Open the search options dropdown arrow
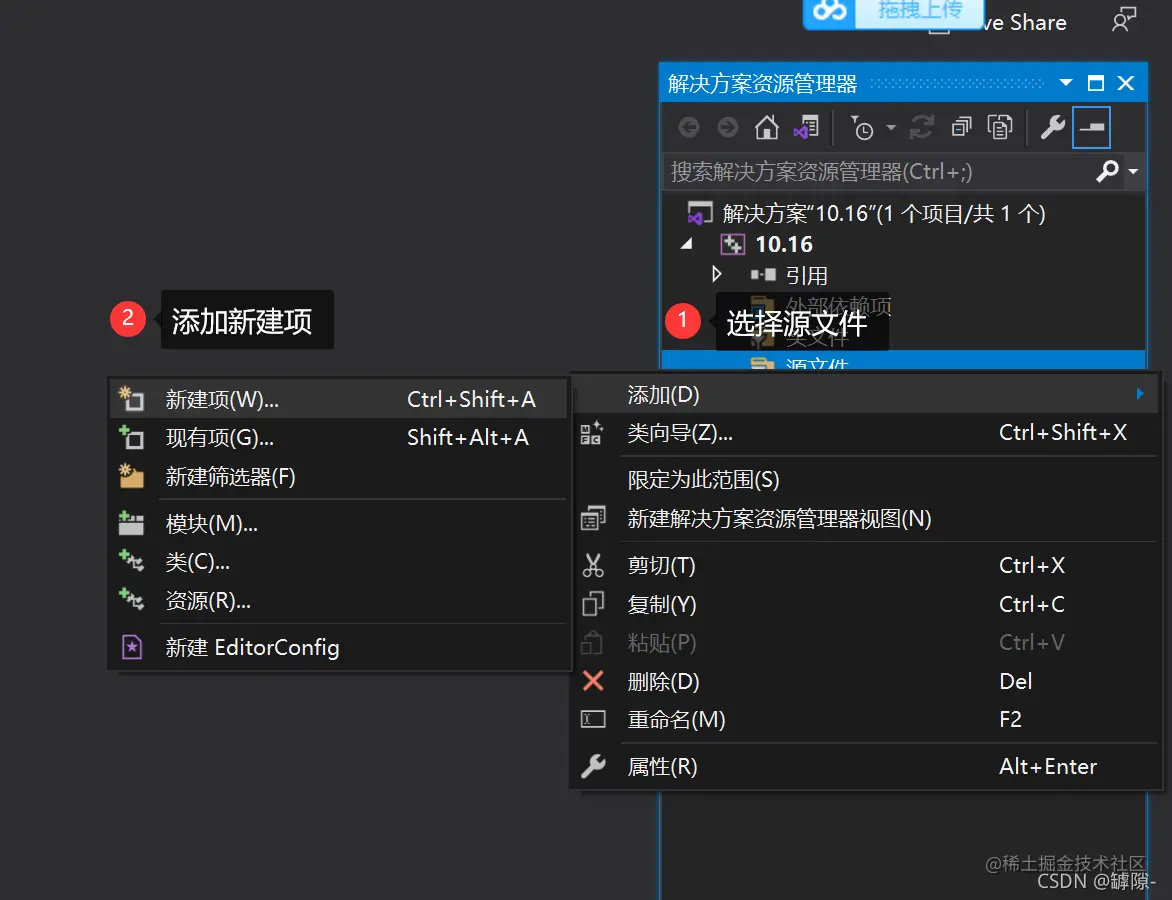This screenshot has height=900, width=1172. pos(1133,171)
